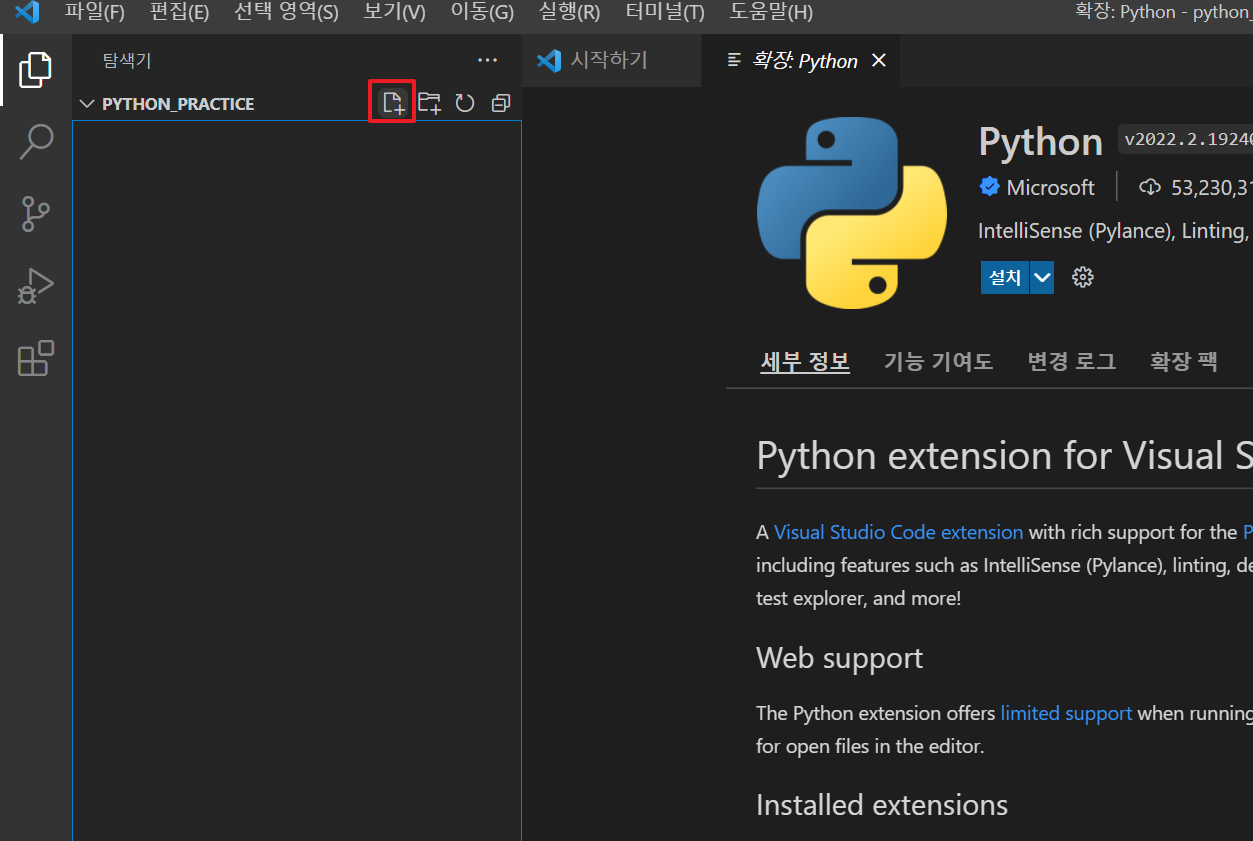Open the 선택 영역(S) menu
Viewport: 1253px width, 841px height.
pyautogui.click(x=286, y=12)
